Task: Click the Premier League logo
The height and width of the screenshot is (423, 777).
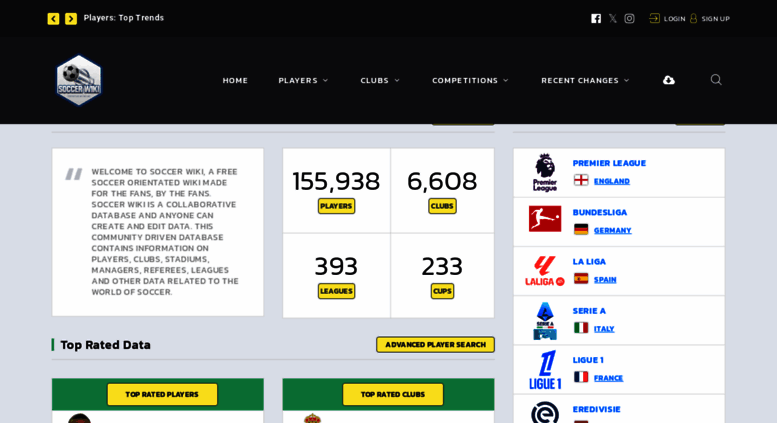Action: (x=545, y=172)
